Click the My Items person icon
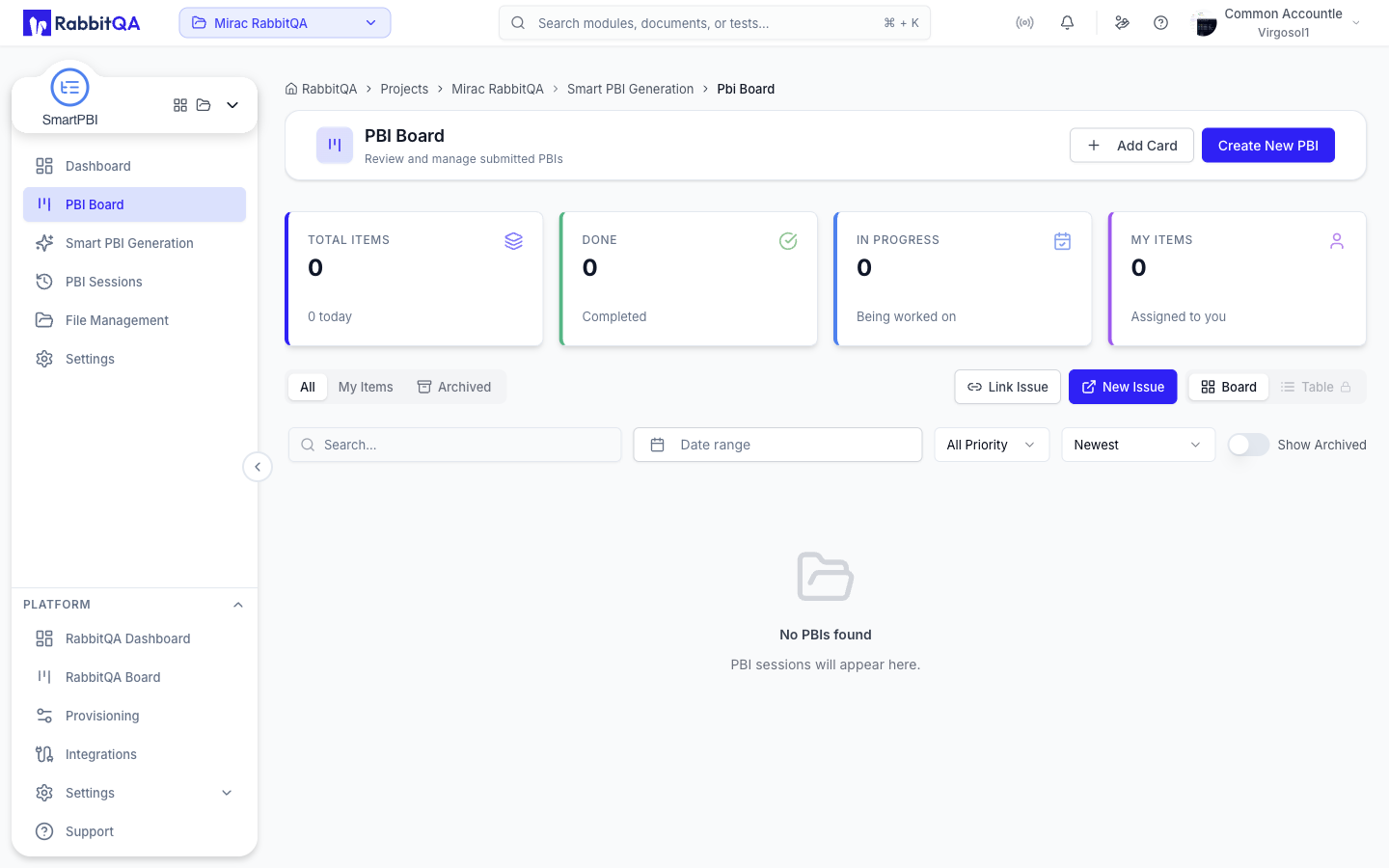The height and width of the screenshot is (868, 1389). tap(1337, 241)
